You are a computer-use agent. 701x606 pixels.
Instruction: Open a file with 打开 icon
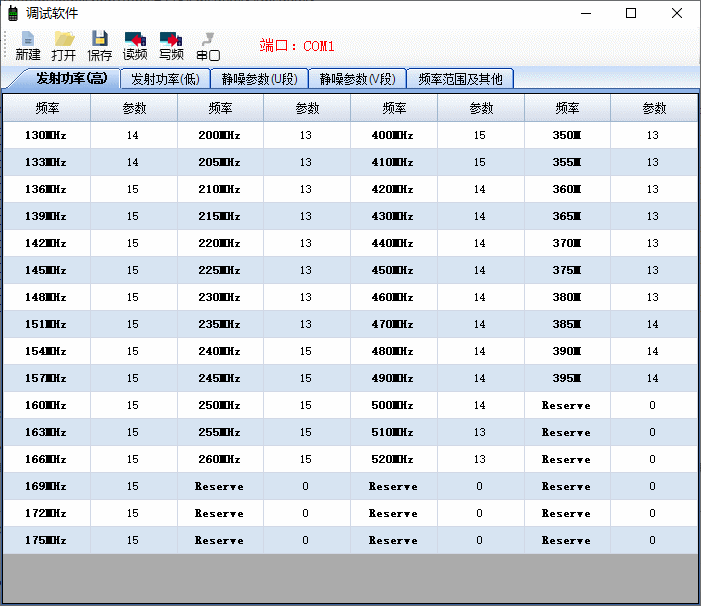click(x=63, y=46)
